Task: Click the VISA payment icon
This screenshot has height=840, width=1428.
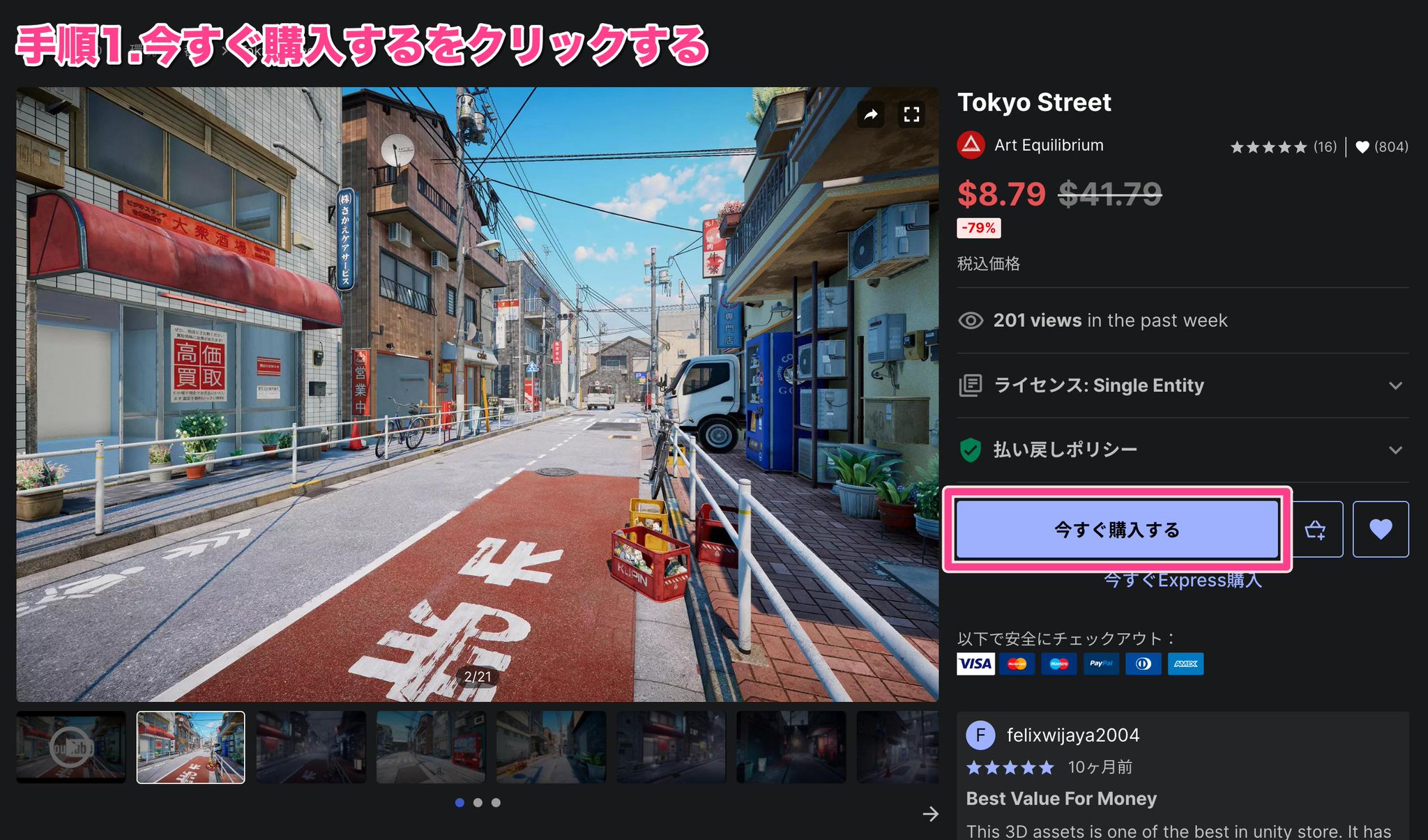Action: pos(975,664)
